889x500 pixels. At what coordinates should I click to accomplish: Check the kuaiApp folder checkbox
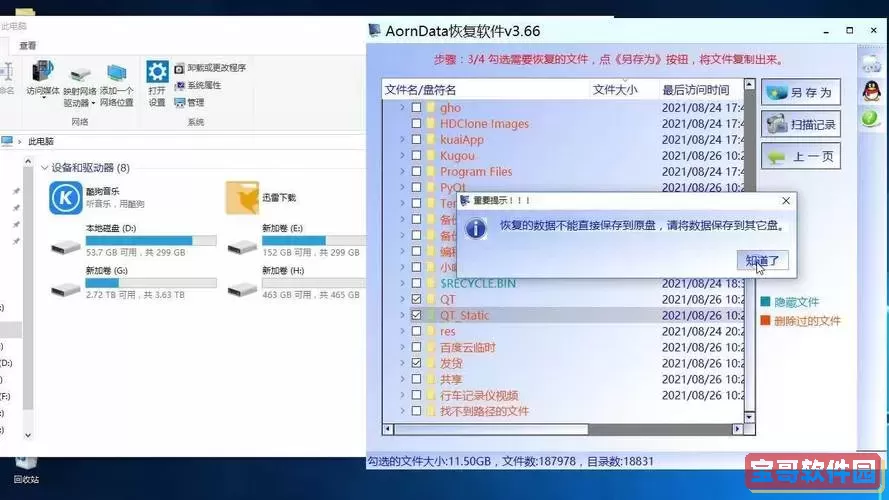tap(416, 139)
